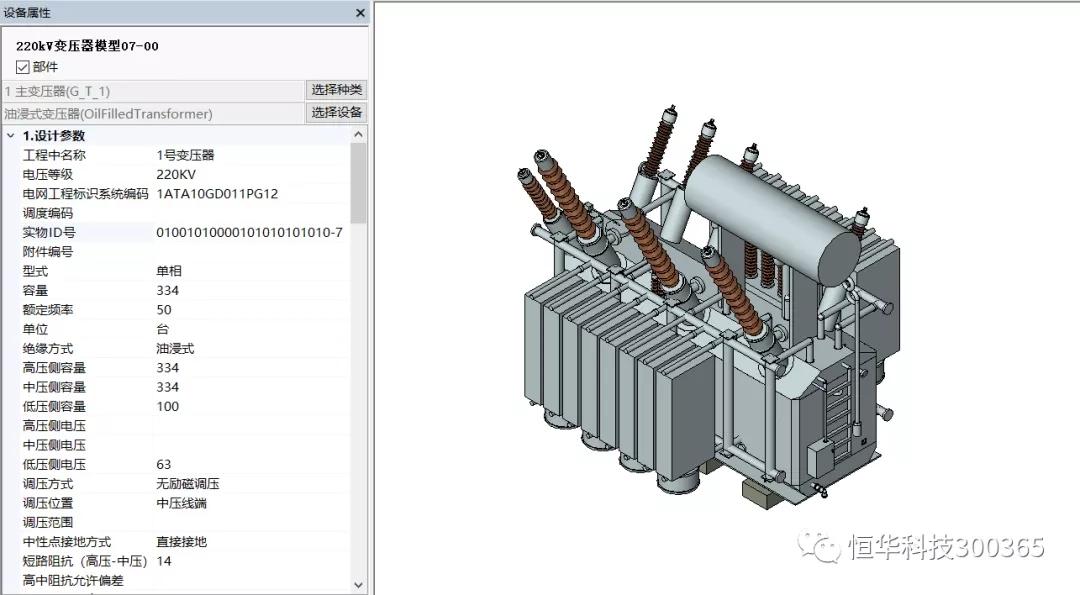This screenshot has width=1080, height=595.
Task: Select the 电压等级 value 220KV
Action: (x=176, y=174)
